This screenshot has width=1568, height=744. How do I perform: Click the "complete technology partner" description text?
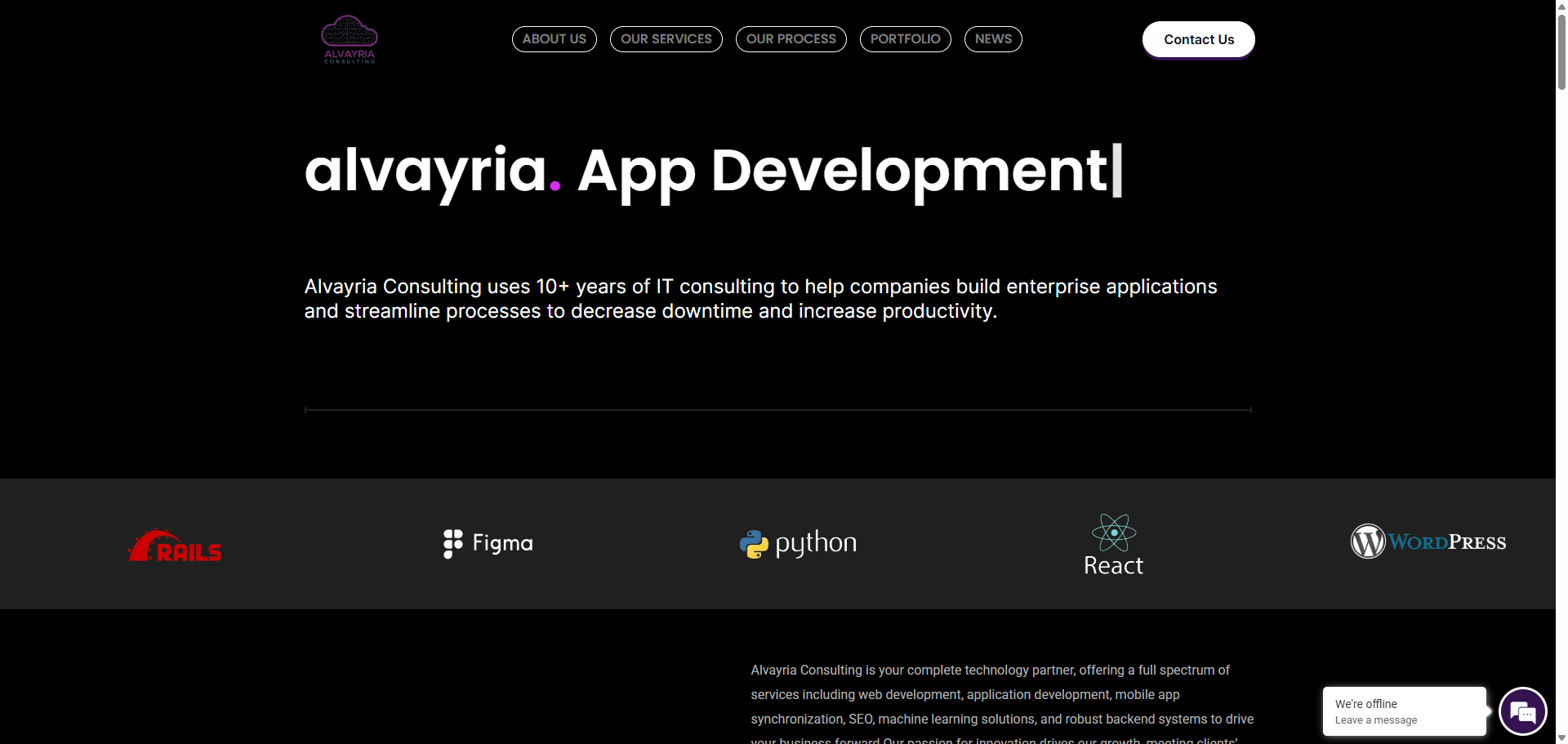[x=1001, y=694]
